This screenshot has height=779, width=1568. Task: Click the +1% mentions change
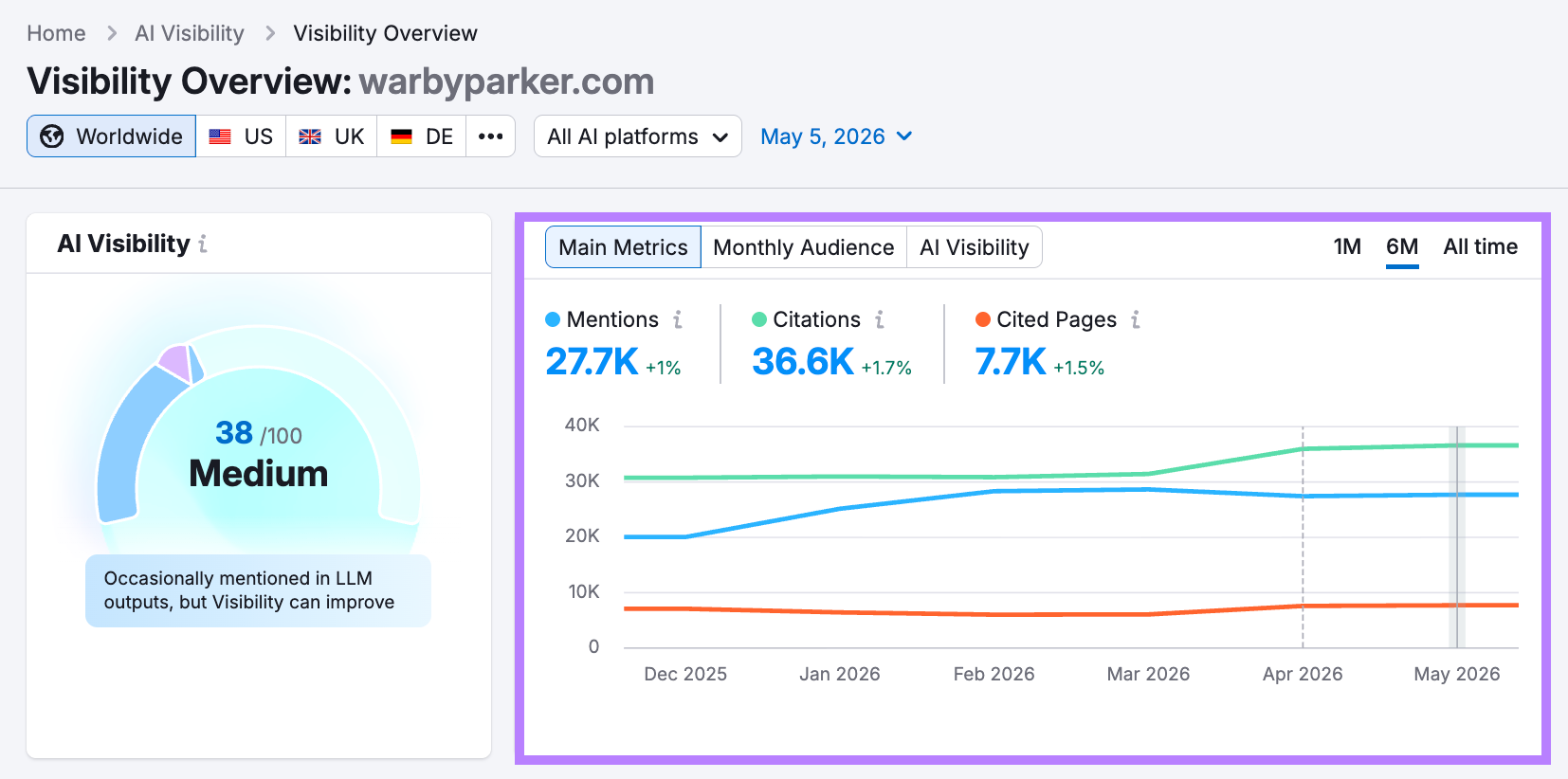coord(664,368)
